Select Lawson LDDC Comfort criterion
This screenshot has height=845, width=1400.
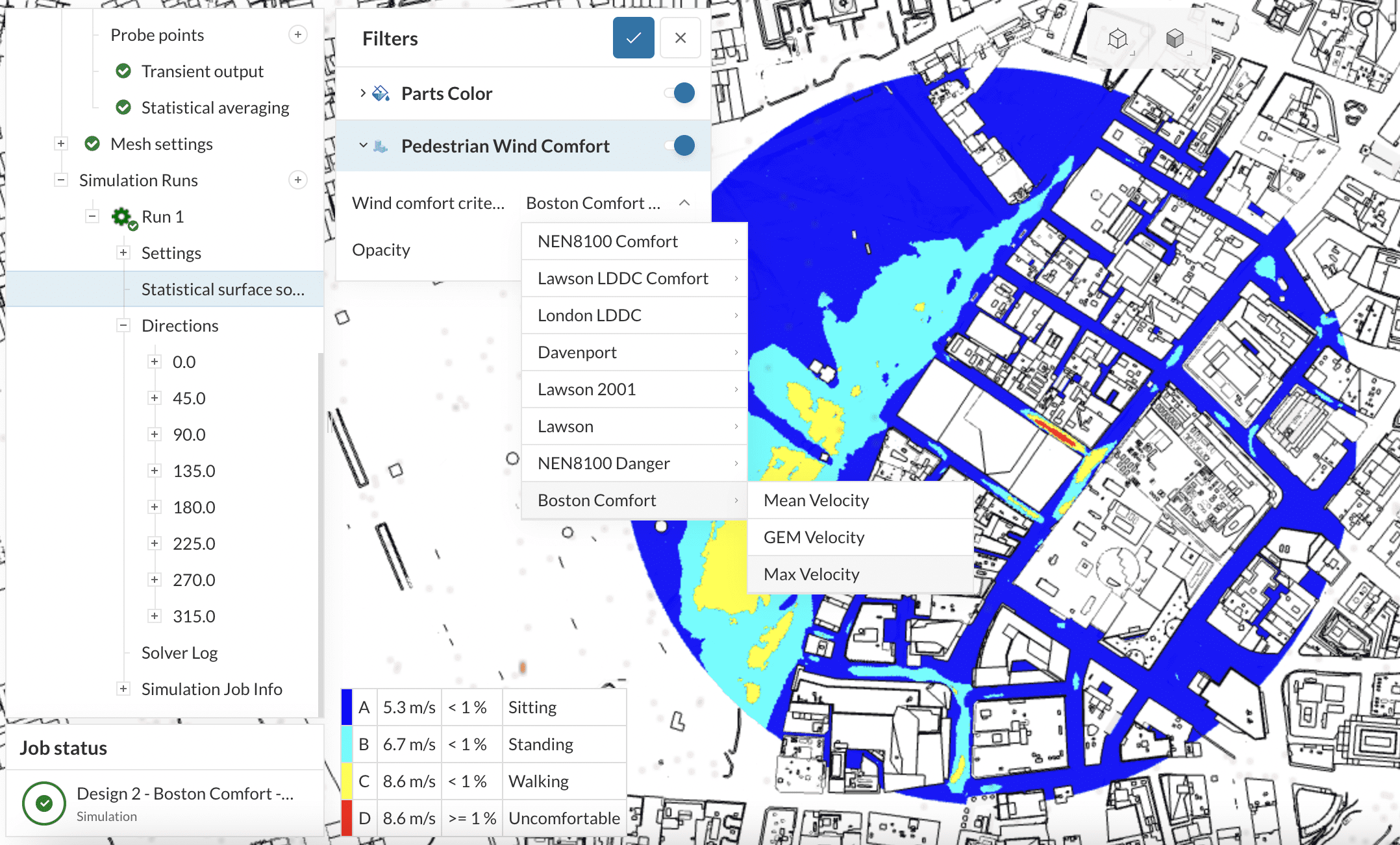coord(623,278)
